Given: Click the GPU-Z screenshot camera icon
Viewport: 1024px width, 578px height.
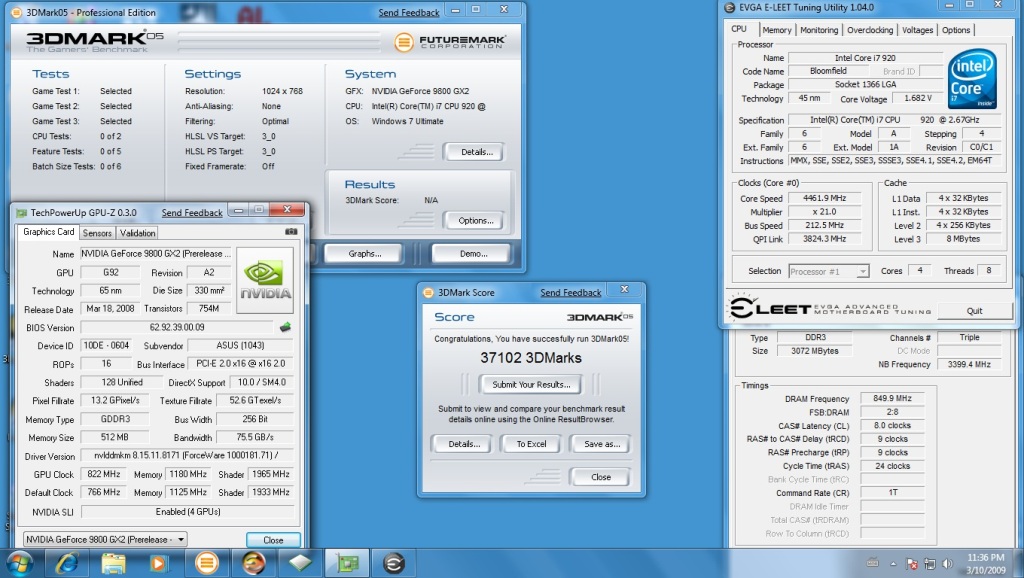Looking at the screenshot, I should 291,232.
